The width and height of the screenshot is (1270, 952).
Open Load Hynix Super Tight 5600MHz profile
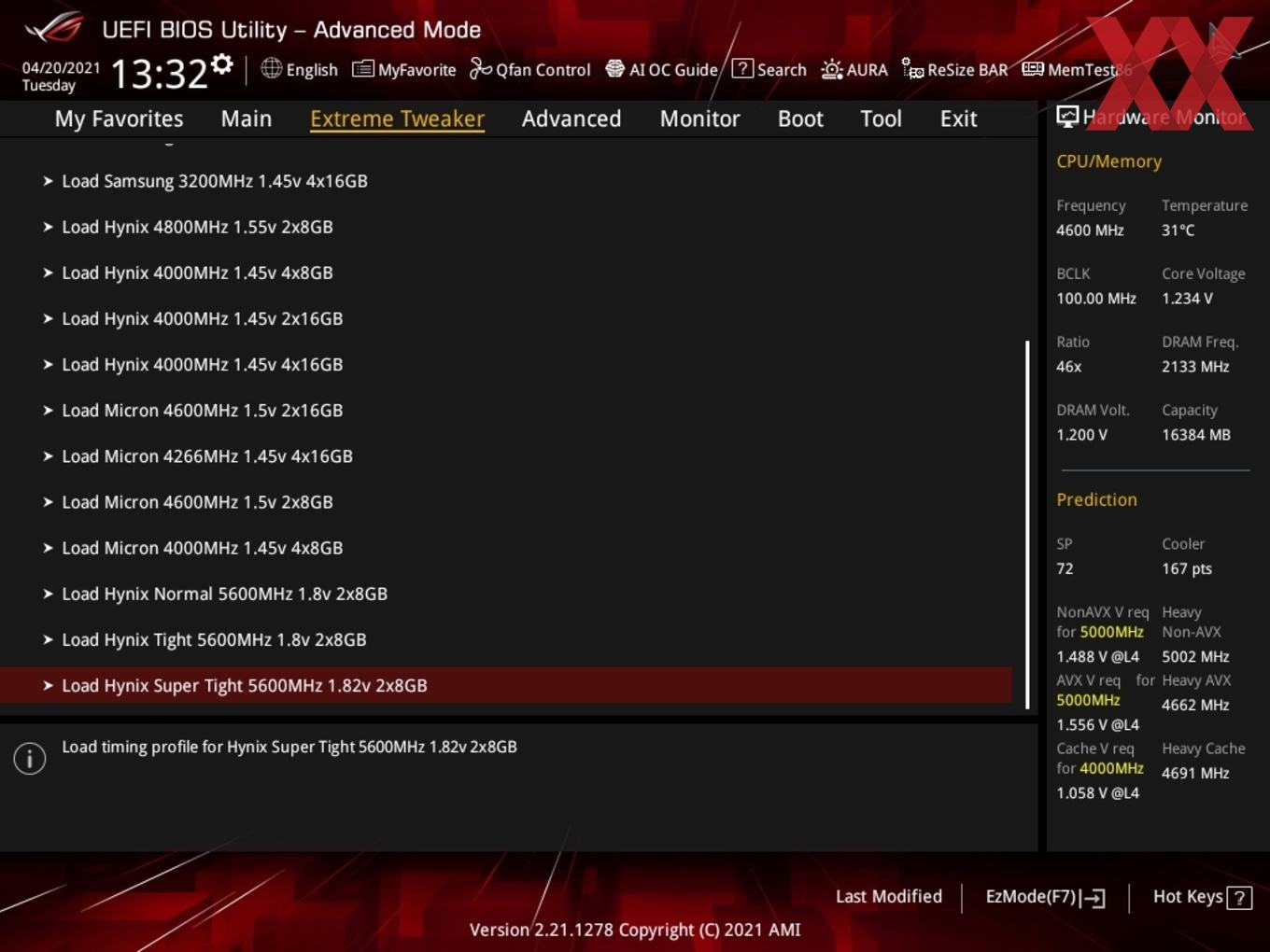pyautogui.click(x=505, y=685)
